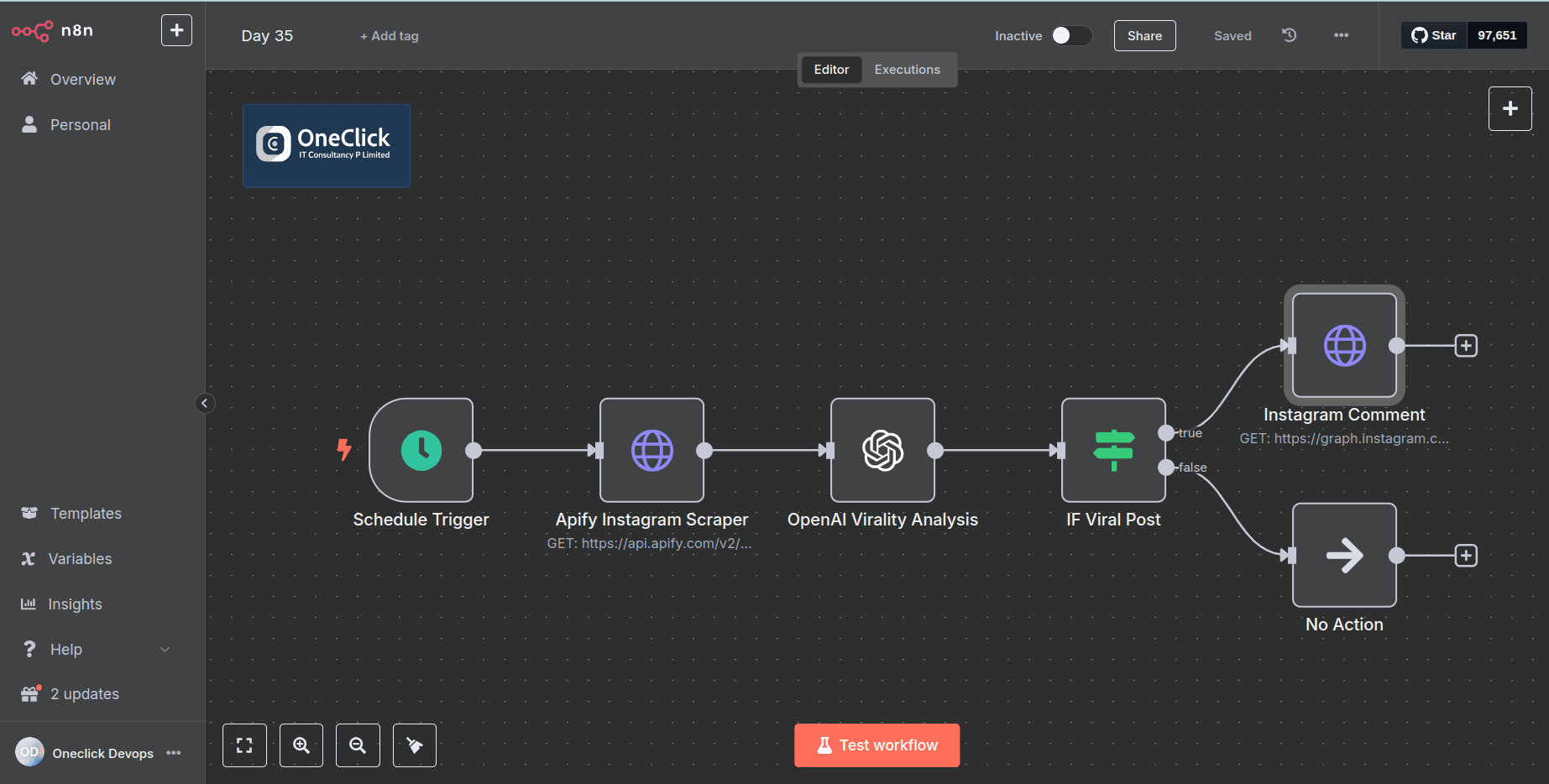The image size is (1549, 784).
Task: Select the OpenAI Virality Analysis node
Action: coord(882,450)
